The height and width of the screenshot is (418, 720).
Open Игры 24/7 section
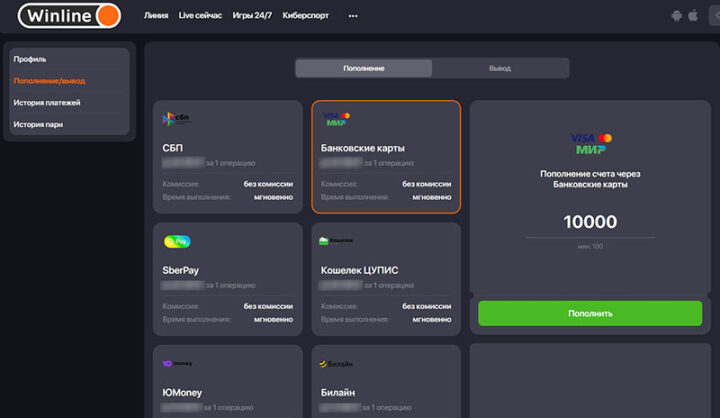click(x=252, y=16)
